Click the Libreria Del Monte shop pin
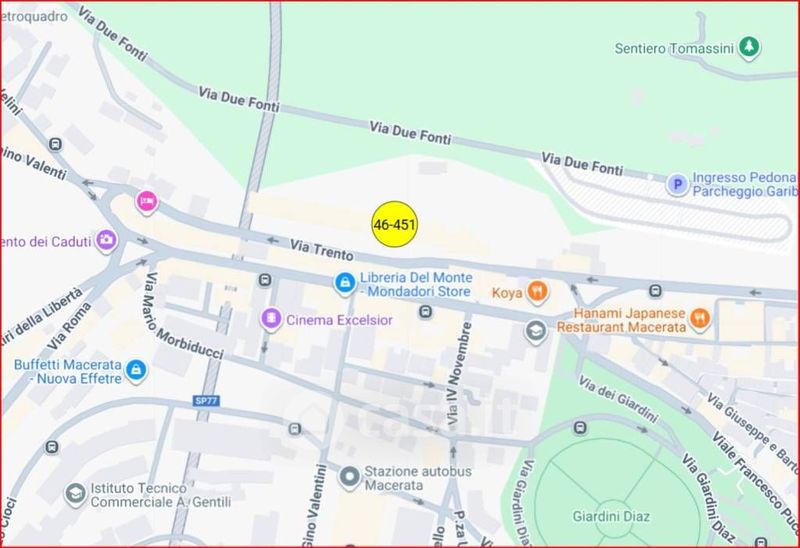The height and width of the screenshot is (548, 800). [345, 283]
